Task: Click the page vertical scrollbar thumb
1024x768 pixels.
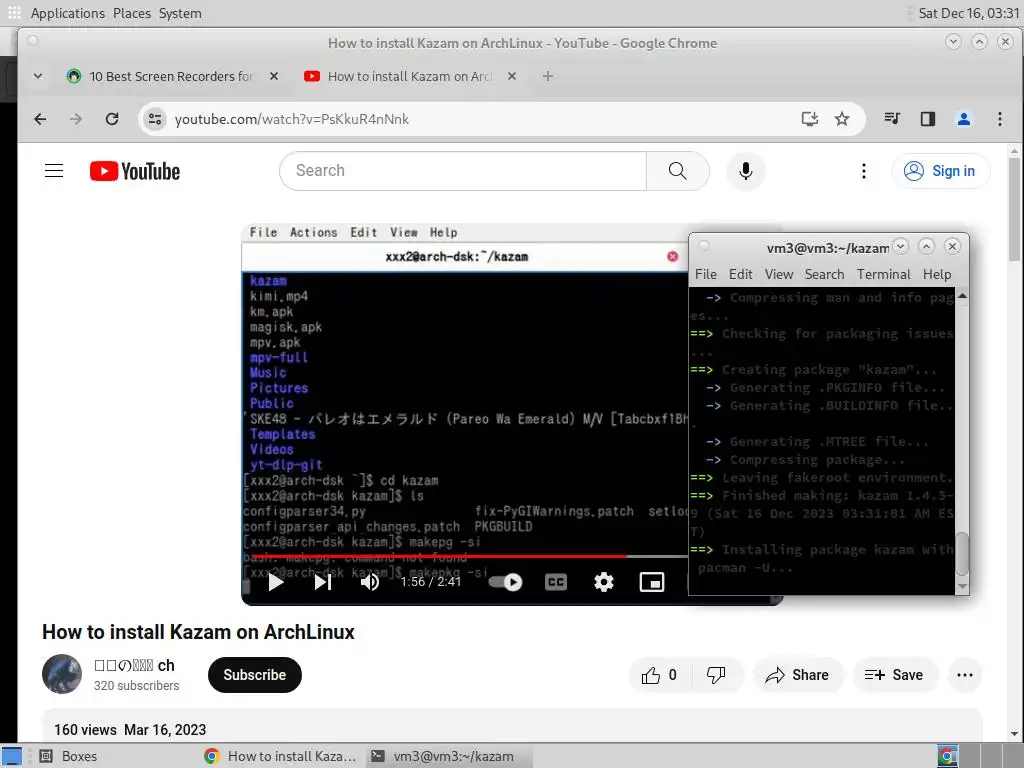Action: pyautogui.click(x=1014, y=209)
